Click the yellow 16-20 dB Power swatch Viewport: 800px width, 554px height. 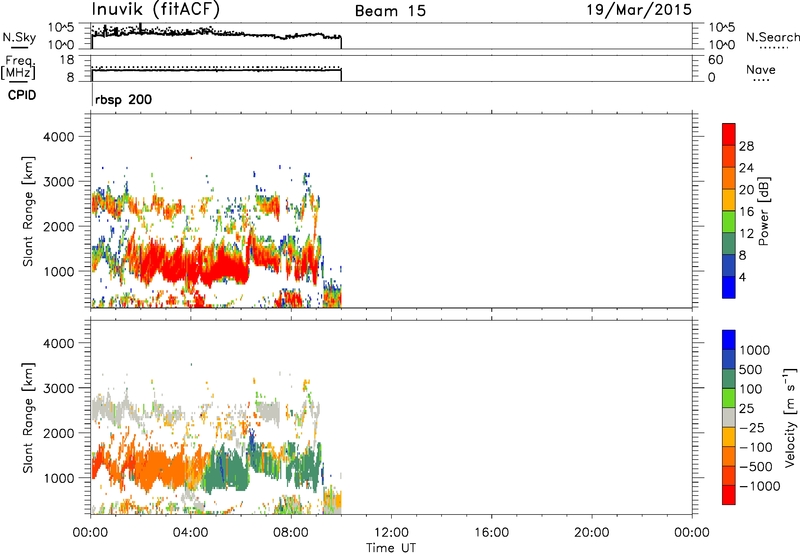coord(729,200)
